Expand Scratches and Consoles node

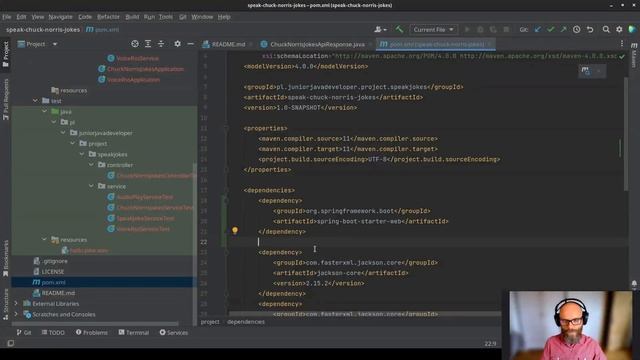point(16,314)
